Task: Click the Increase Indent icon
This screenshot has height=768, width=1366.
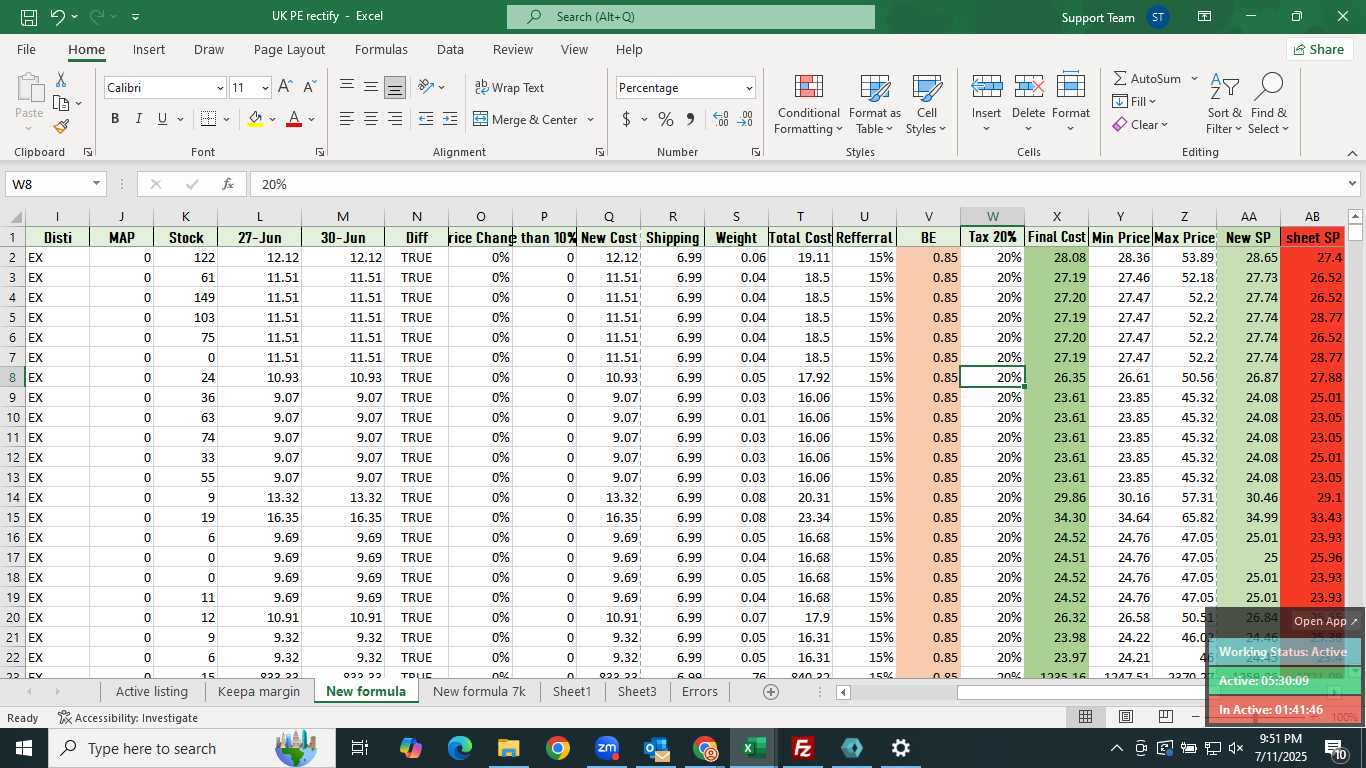Action: click(x=449, y=119)
